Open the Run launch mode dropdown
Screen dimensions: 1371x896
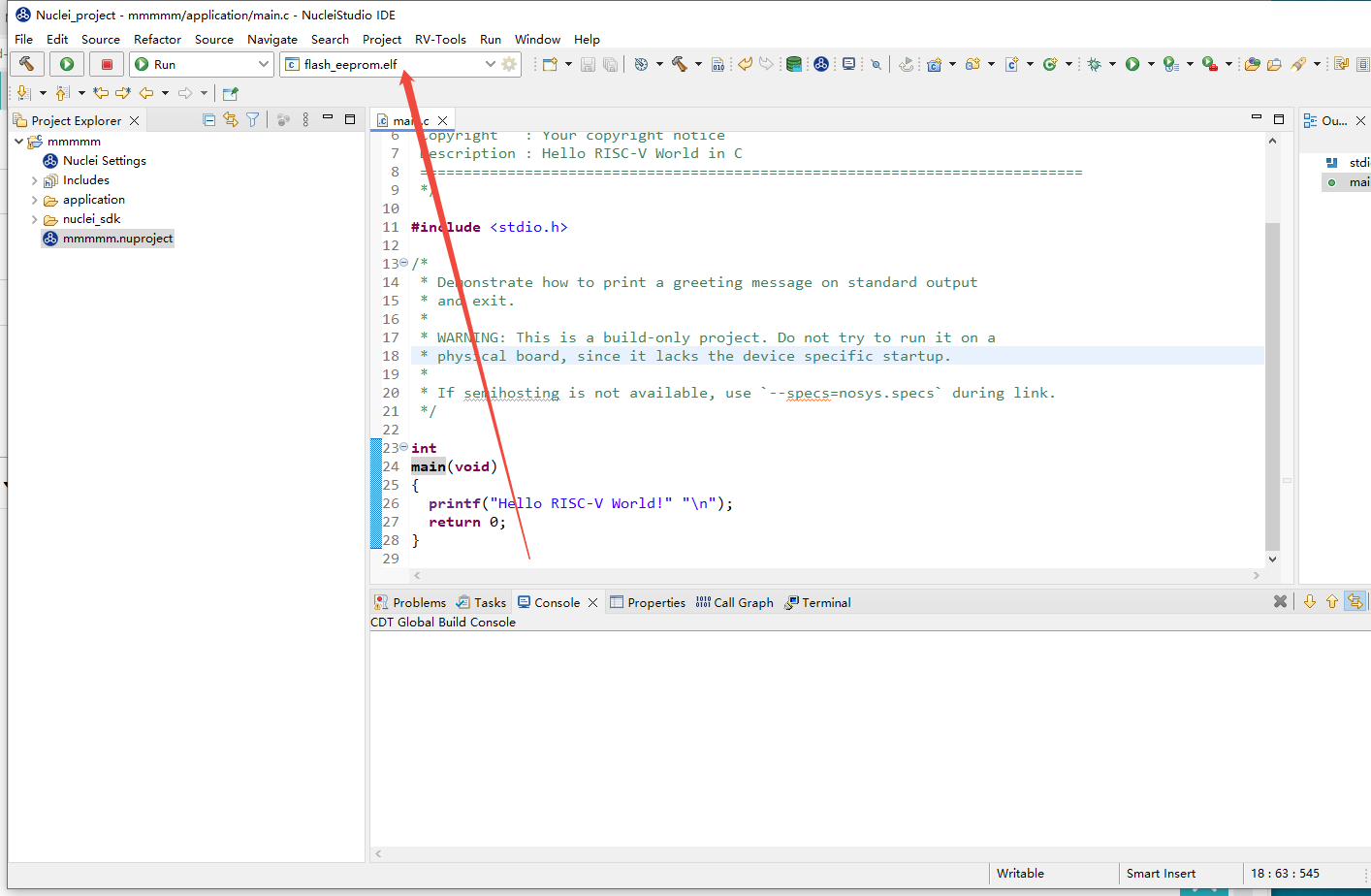coord(263,64)
